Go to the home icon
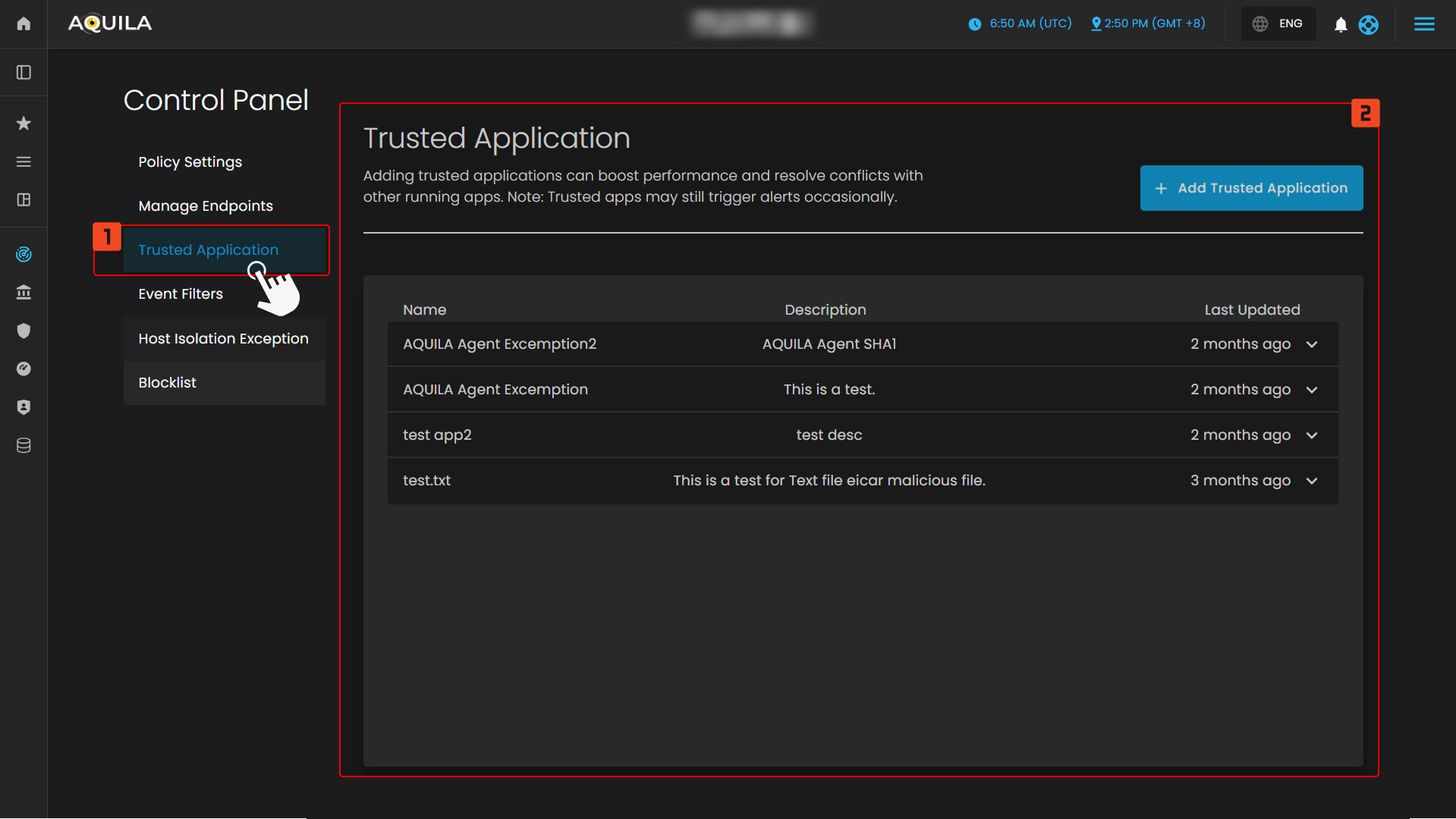Screen dimensions: 1456x819 click(x=24, y=24)
